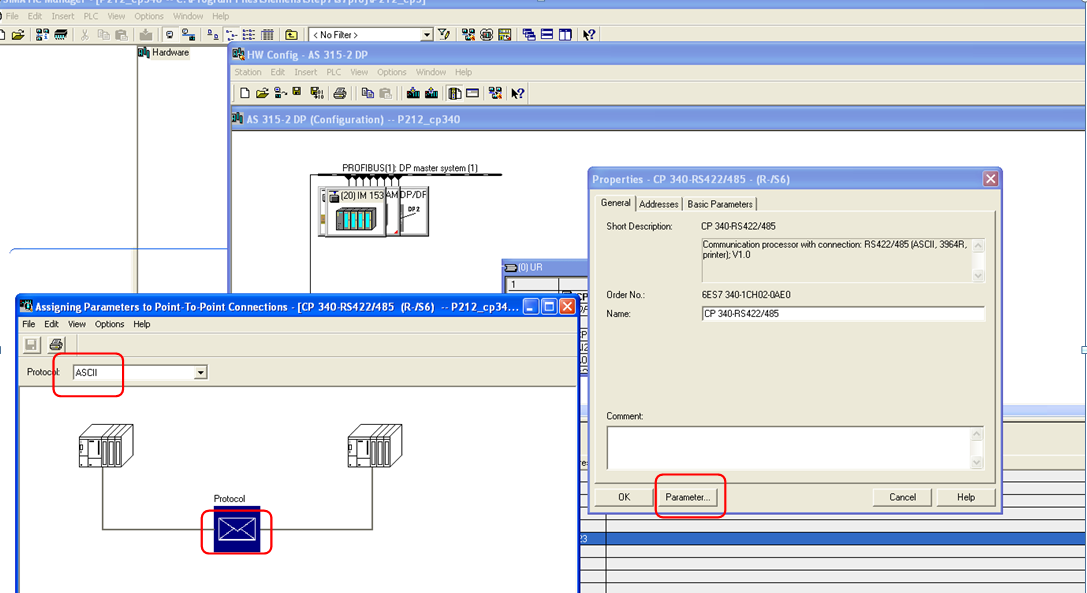Image resolution: width=1087 pixels, height=593 pixels.
Task: Click the Parameter... button
Action: (x=688, y=497)
